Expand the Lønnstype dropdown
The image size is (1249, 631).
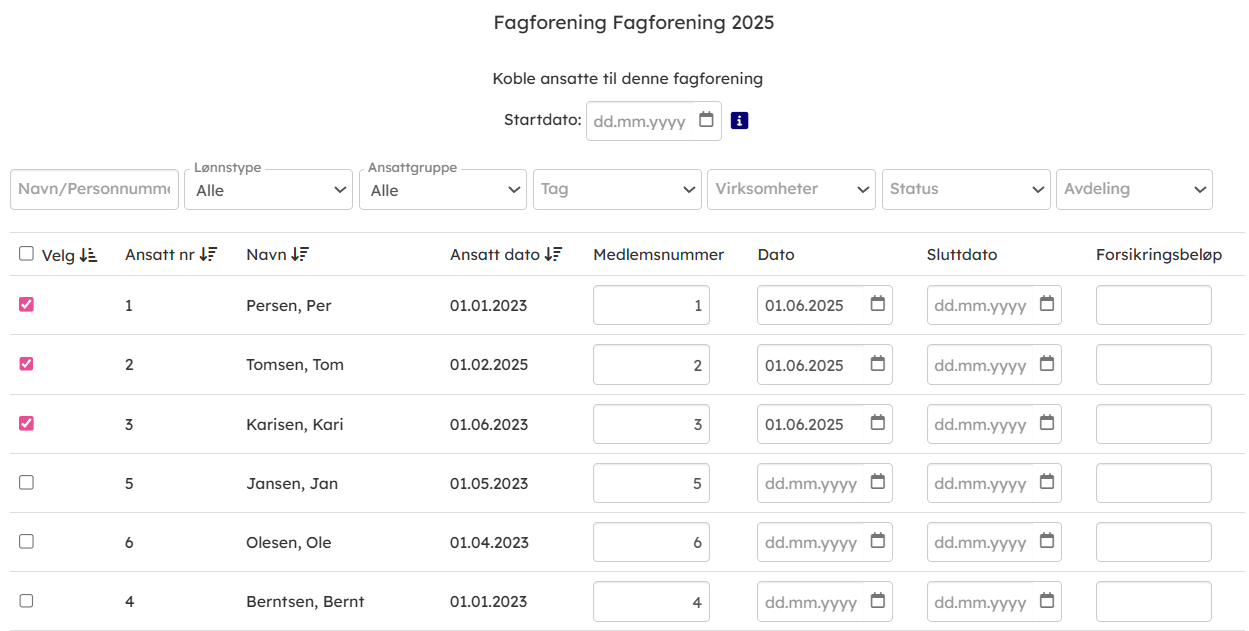[268, 190]
